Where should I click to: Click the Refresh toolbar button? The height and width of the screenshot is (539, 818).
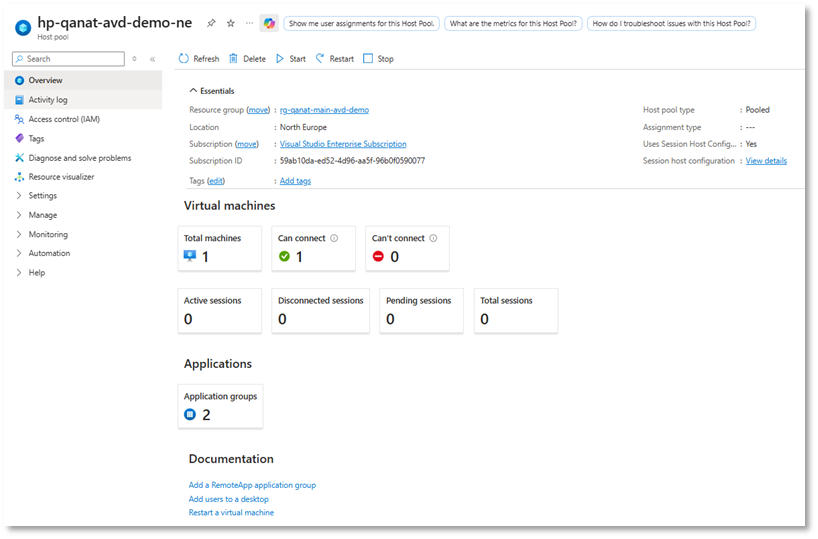[x=199, y=58]
